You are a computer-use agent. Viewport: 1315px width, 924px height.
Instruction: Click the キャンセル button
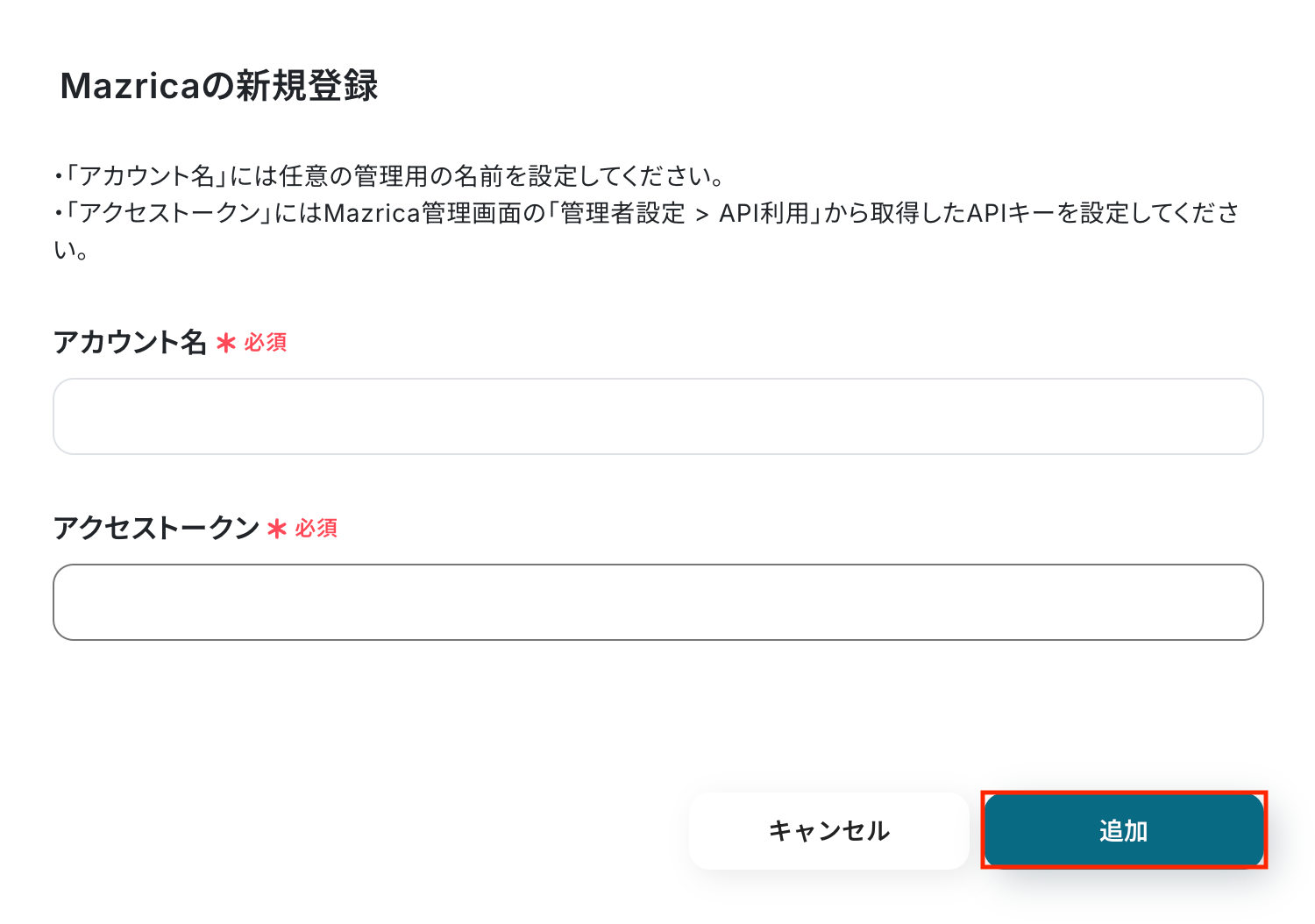point(828,830)
